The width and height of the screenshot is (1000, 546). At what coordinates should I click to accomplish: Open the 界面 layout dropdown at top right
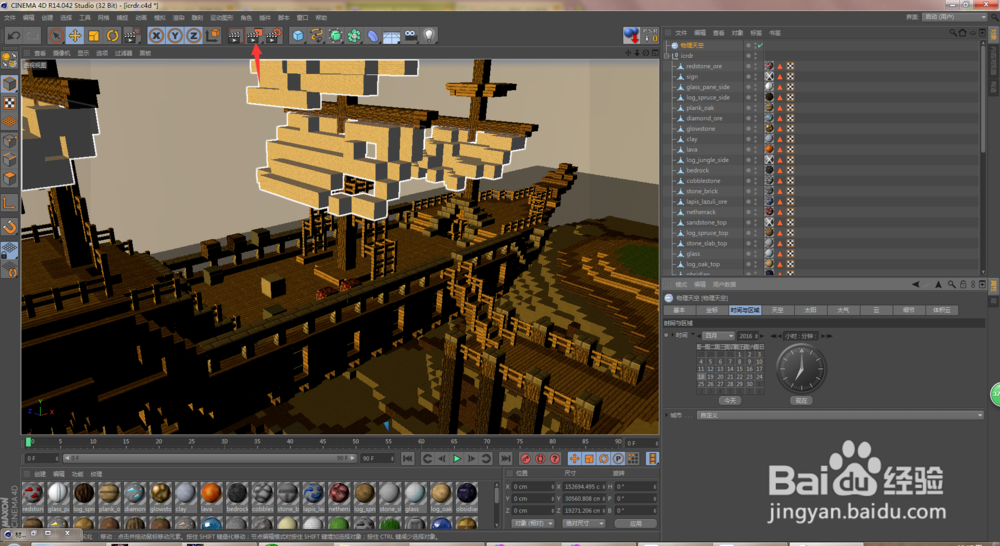click(x=955, y=17)
